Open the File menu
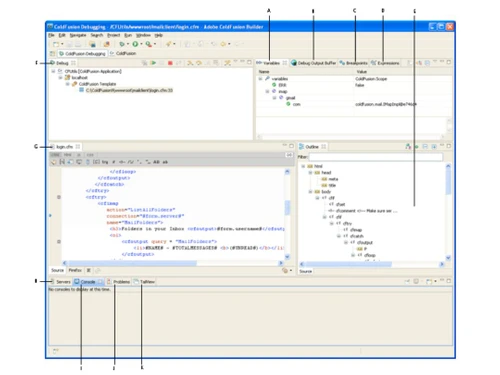Image resolution: width=500 pixels, height=375 pixels. click(x=51, y=35)
